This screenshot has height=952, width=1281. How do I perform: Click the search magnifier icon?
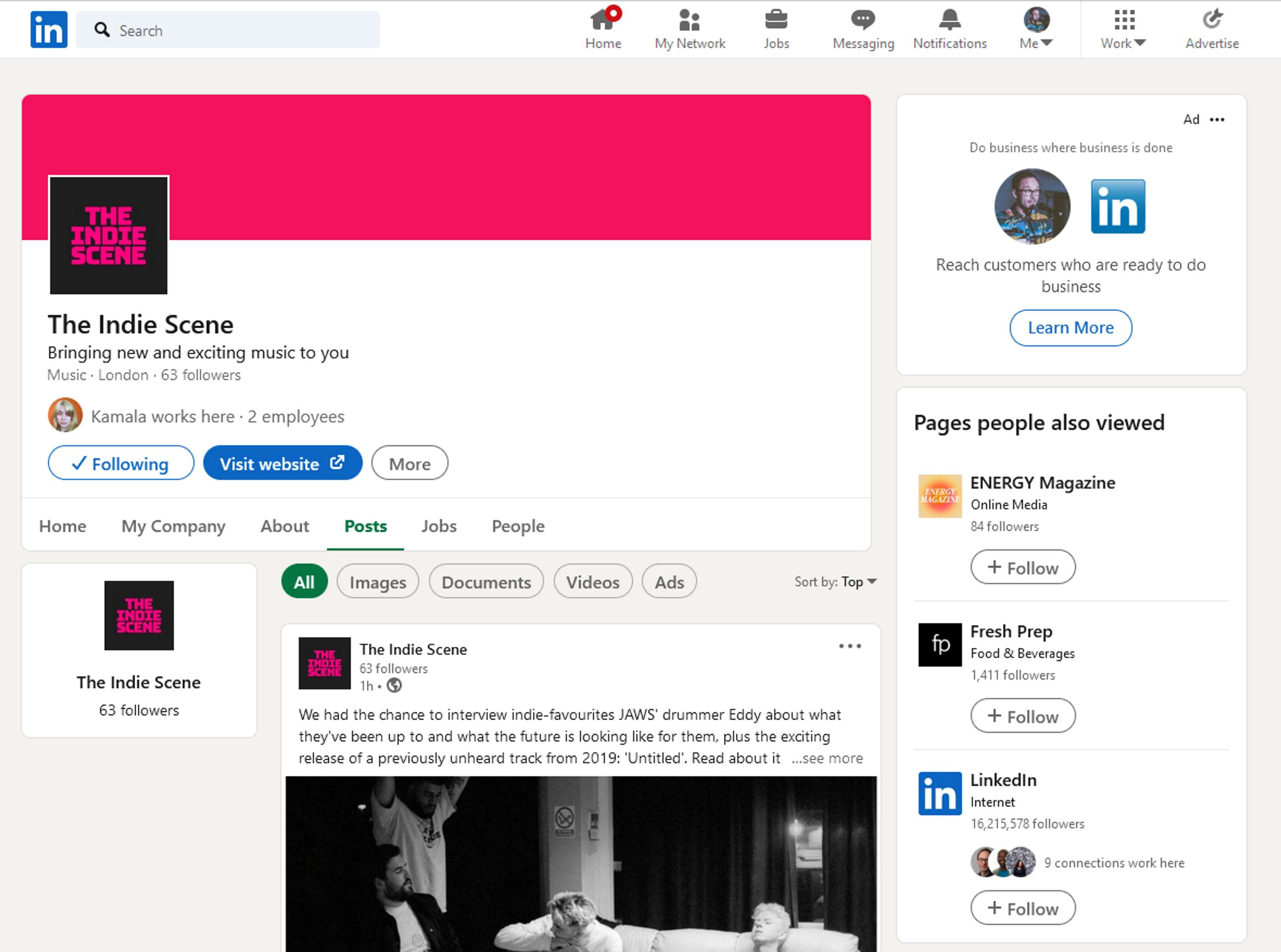(x=102, y=30)
